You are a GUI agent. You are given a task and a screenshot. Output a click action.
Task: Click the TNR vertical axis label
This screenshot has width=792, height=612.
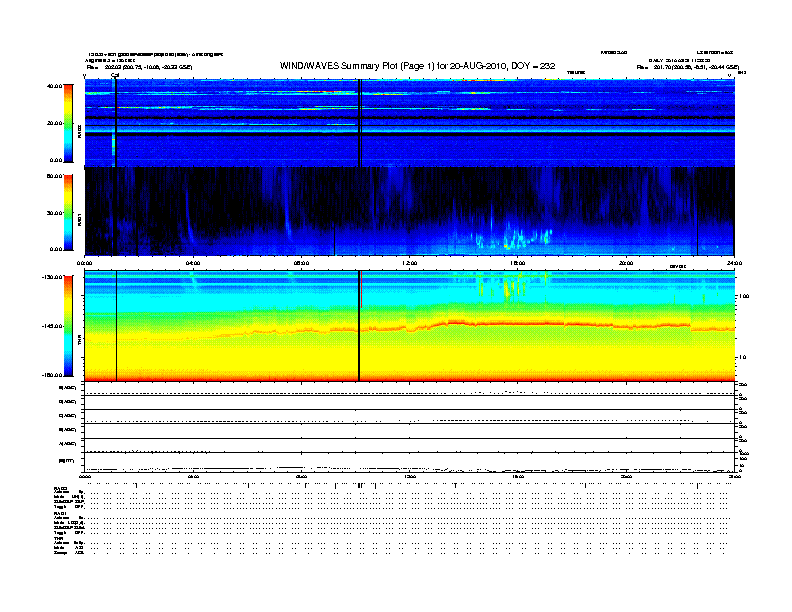tap(79, 342)
